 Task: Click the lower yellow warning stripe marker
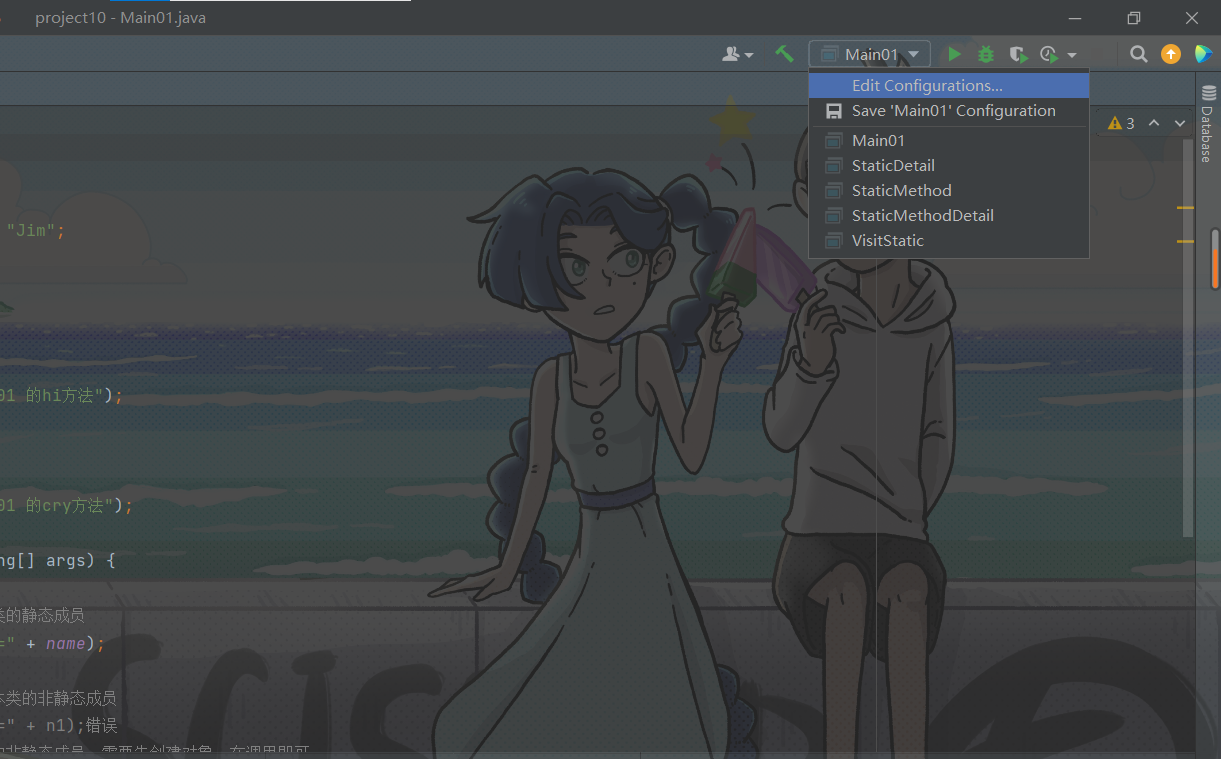pyautogui.click(x=1185, y=241)
